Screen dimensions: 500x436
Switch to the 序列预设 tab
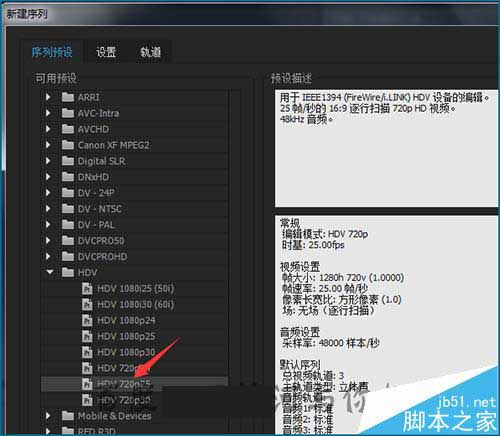tap(52, 52)
